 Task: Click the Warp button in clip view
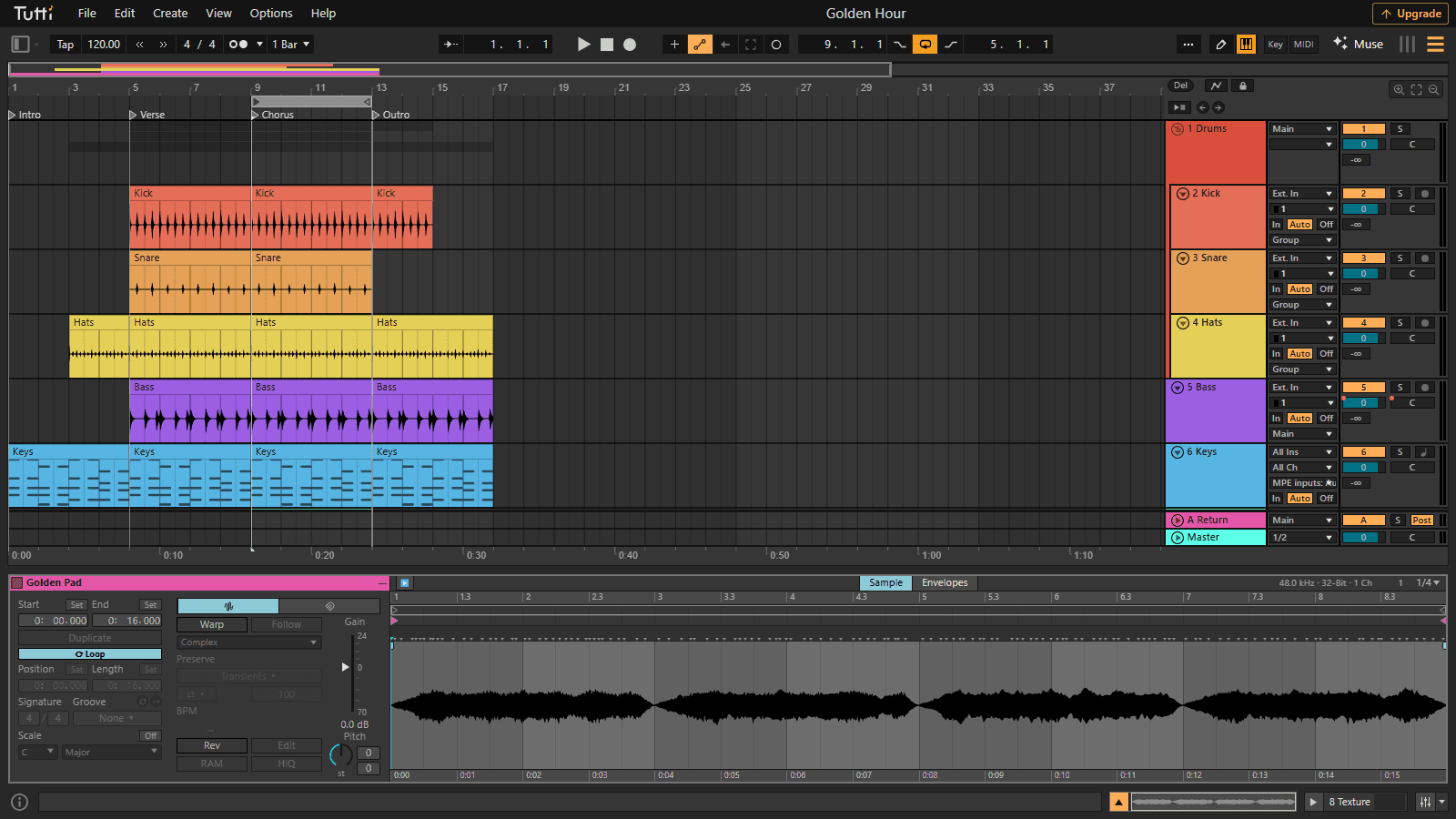tap(212, 625)
